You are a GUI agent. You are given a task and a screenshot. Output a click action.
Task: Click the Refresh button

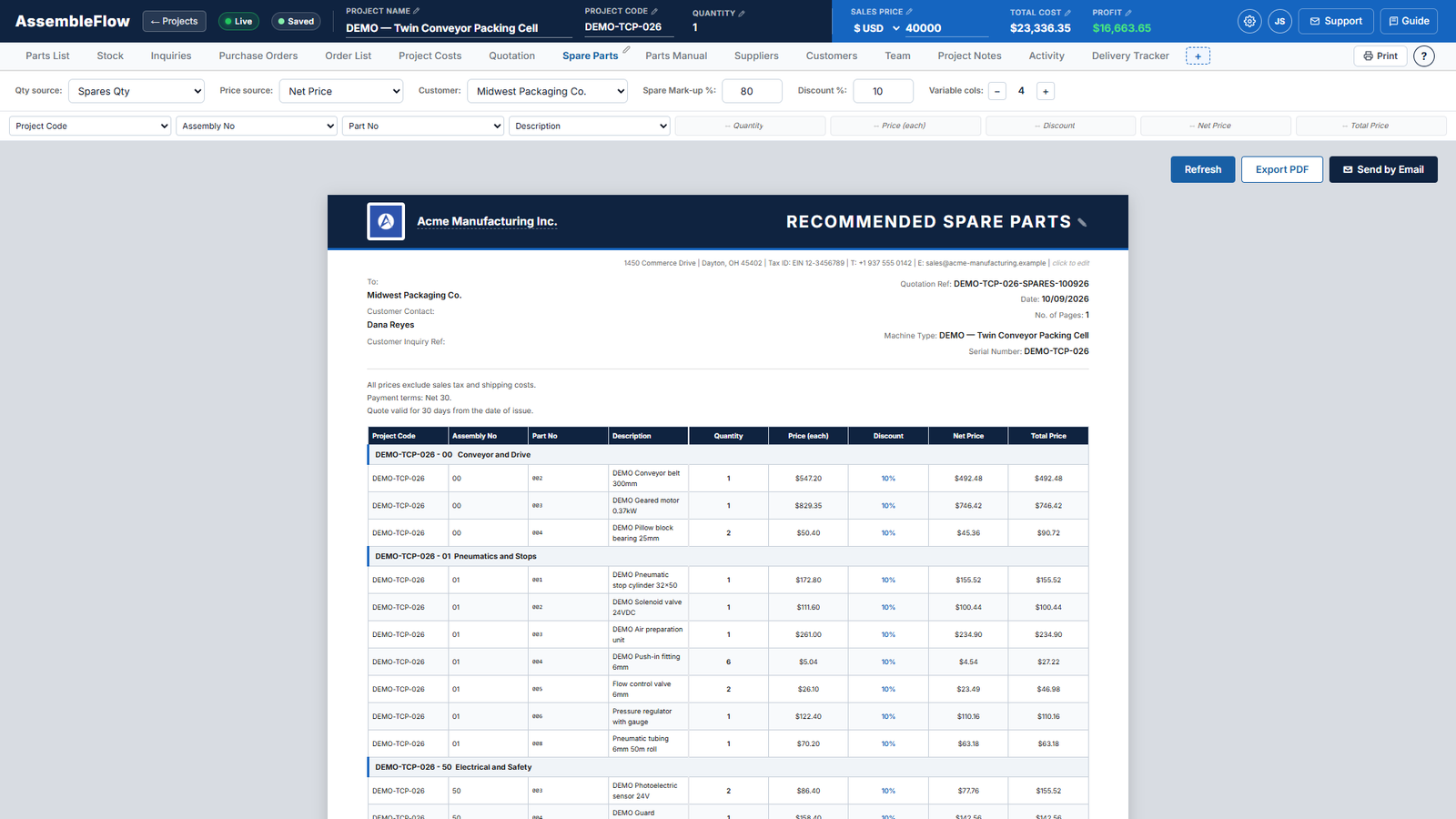tap(1203, 169)
